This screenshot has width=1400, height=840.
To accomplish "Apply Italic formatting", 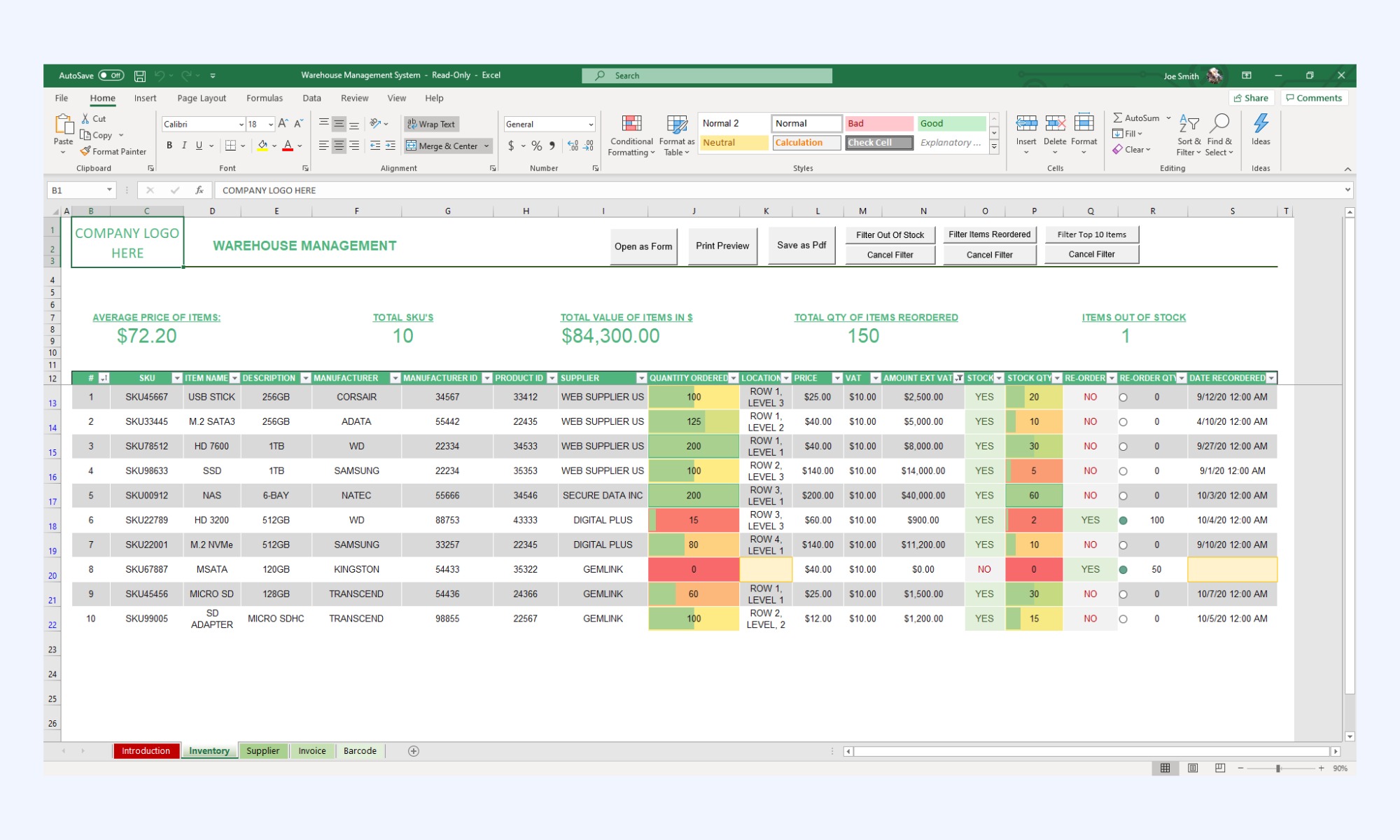I will click(184, 146).
